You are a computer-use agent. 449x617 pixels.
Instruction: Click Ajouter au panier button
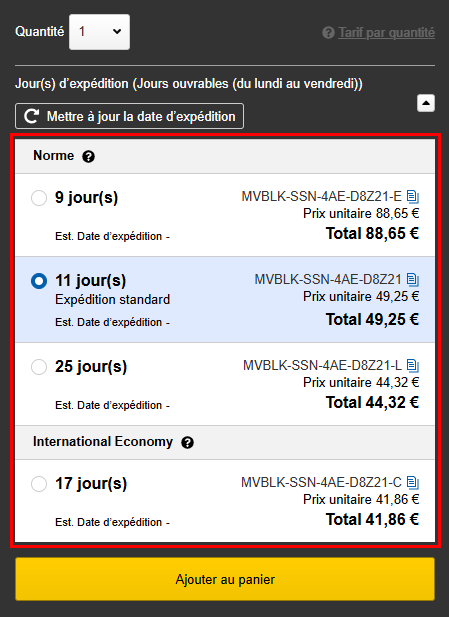click(x=225, y=579)
